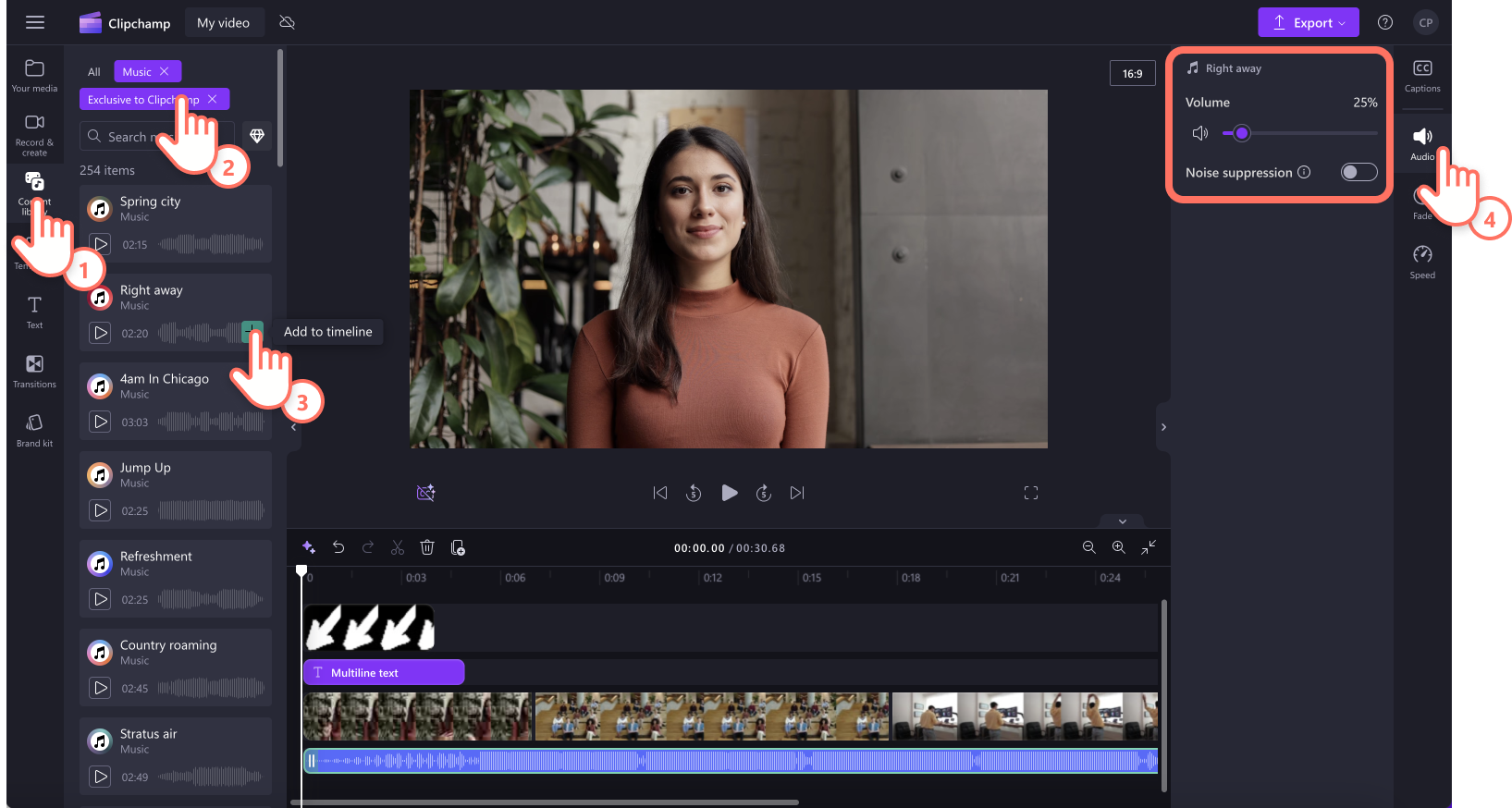Preview the Jump Up track

(x=100, y=510)
